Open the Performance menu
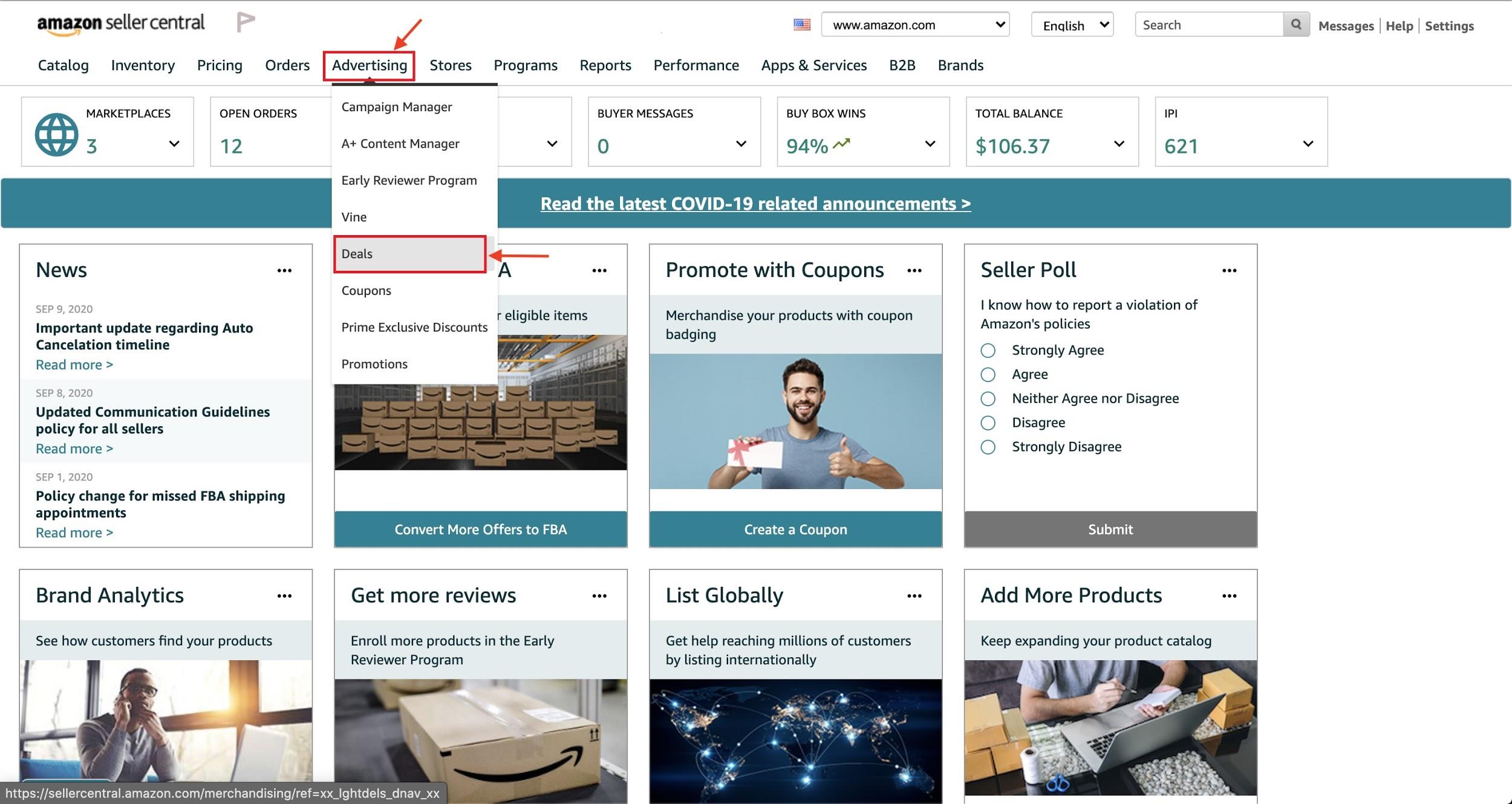This screenshot has height=804, width=1512. [x=696, y=65]
